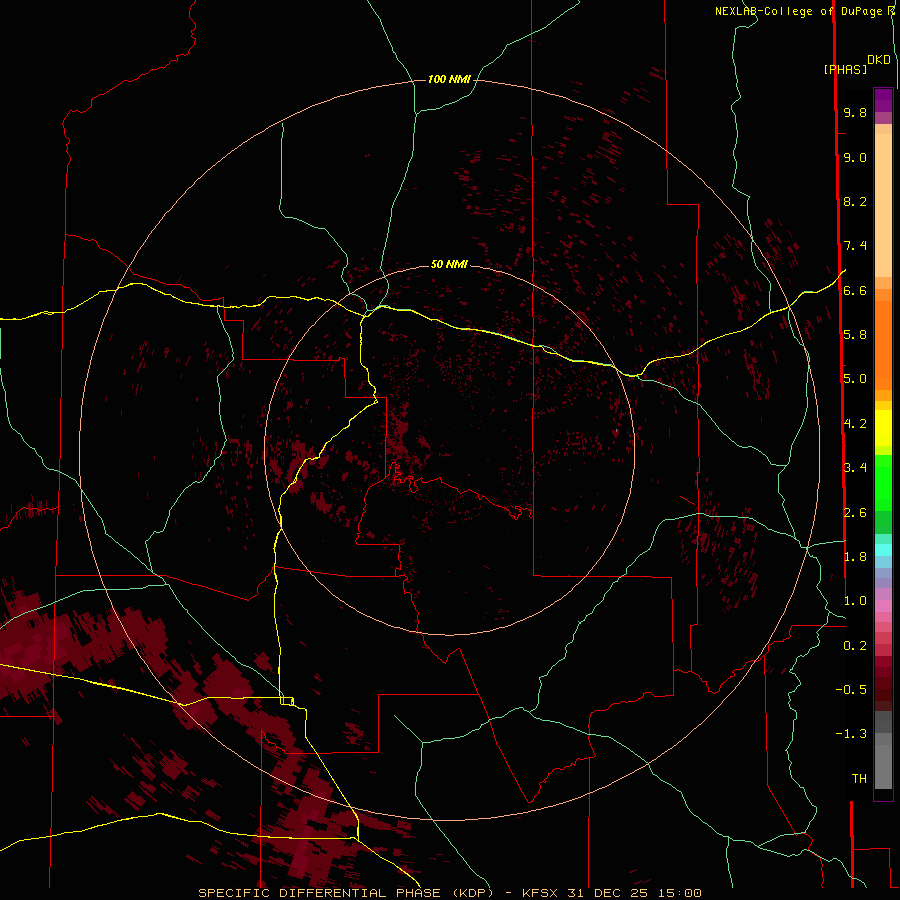Click the KFSX station identifier
Viewport: 900px width, 900px height.
click(541, 893)
